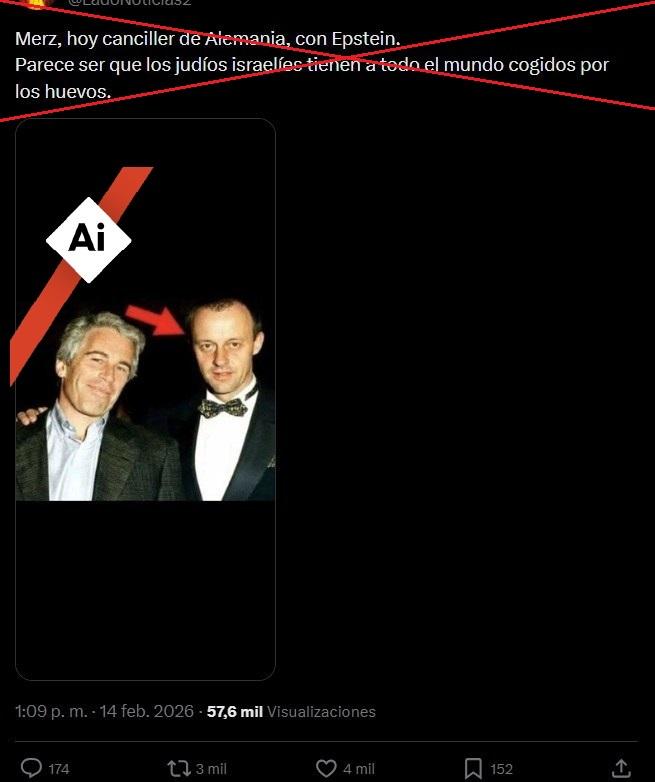Open the 1:09 p. m. timestamp link
The width and height of the screenshot is (655, 782).
51,711
